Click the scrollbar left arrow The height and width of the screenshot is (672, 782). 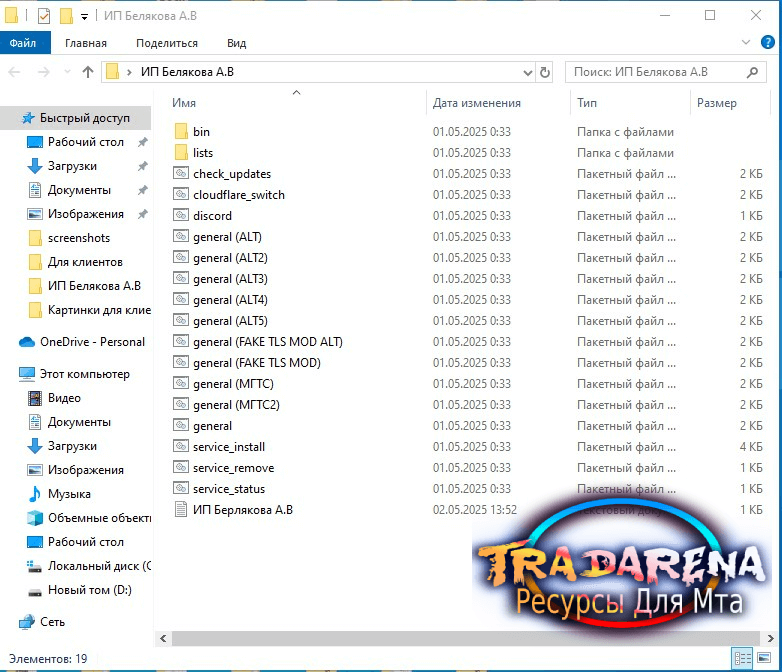163,638
